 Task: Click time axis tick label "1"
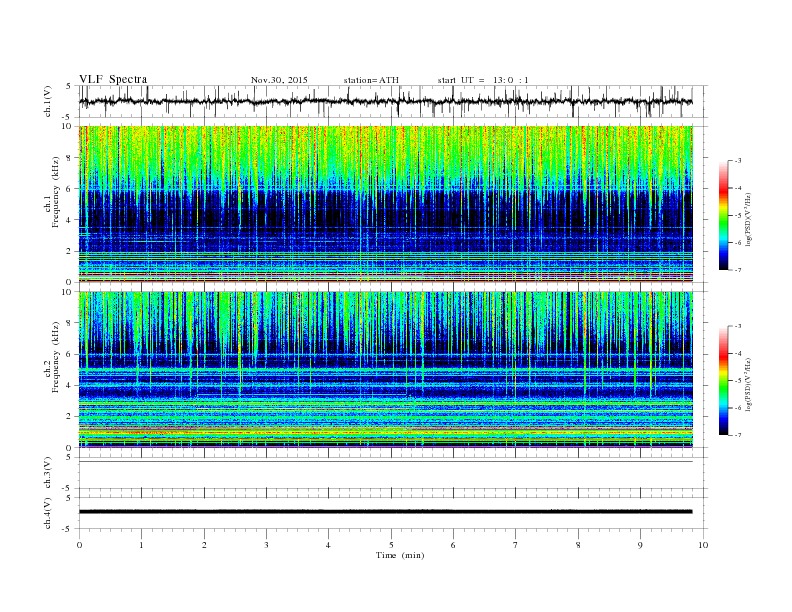141,545
